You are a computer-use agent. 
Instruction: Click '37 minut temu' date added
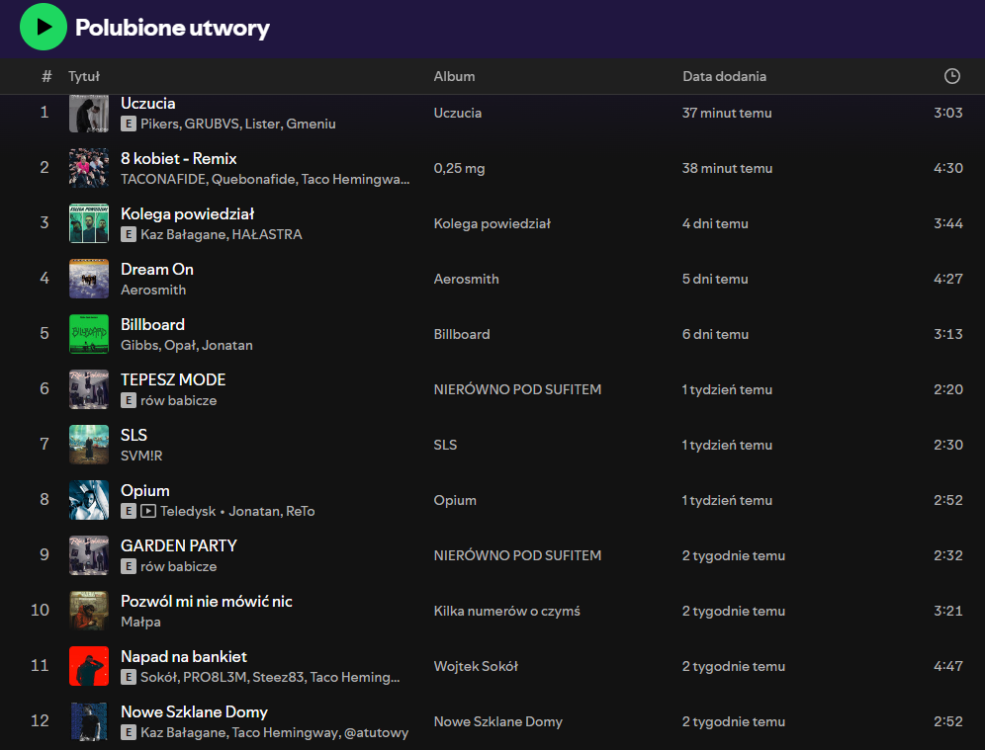pyautogui.click(x=727, y=112)
